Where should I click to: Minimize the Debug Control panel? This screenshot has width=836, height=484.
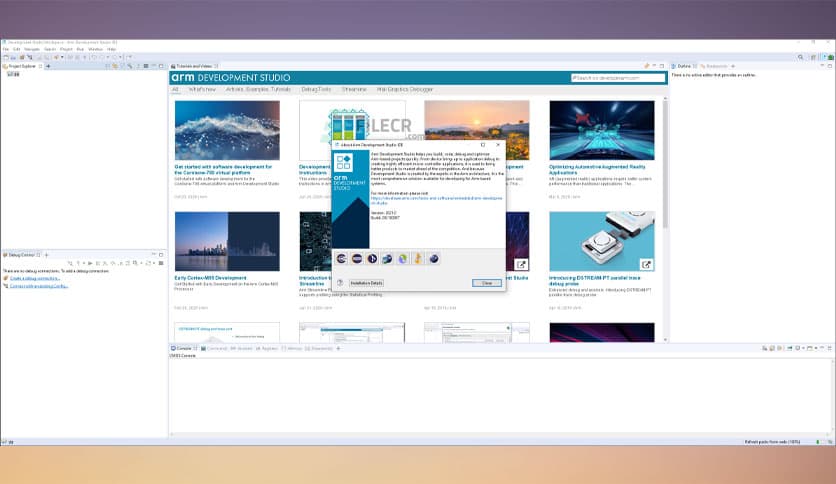point(154,255)
